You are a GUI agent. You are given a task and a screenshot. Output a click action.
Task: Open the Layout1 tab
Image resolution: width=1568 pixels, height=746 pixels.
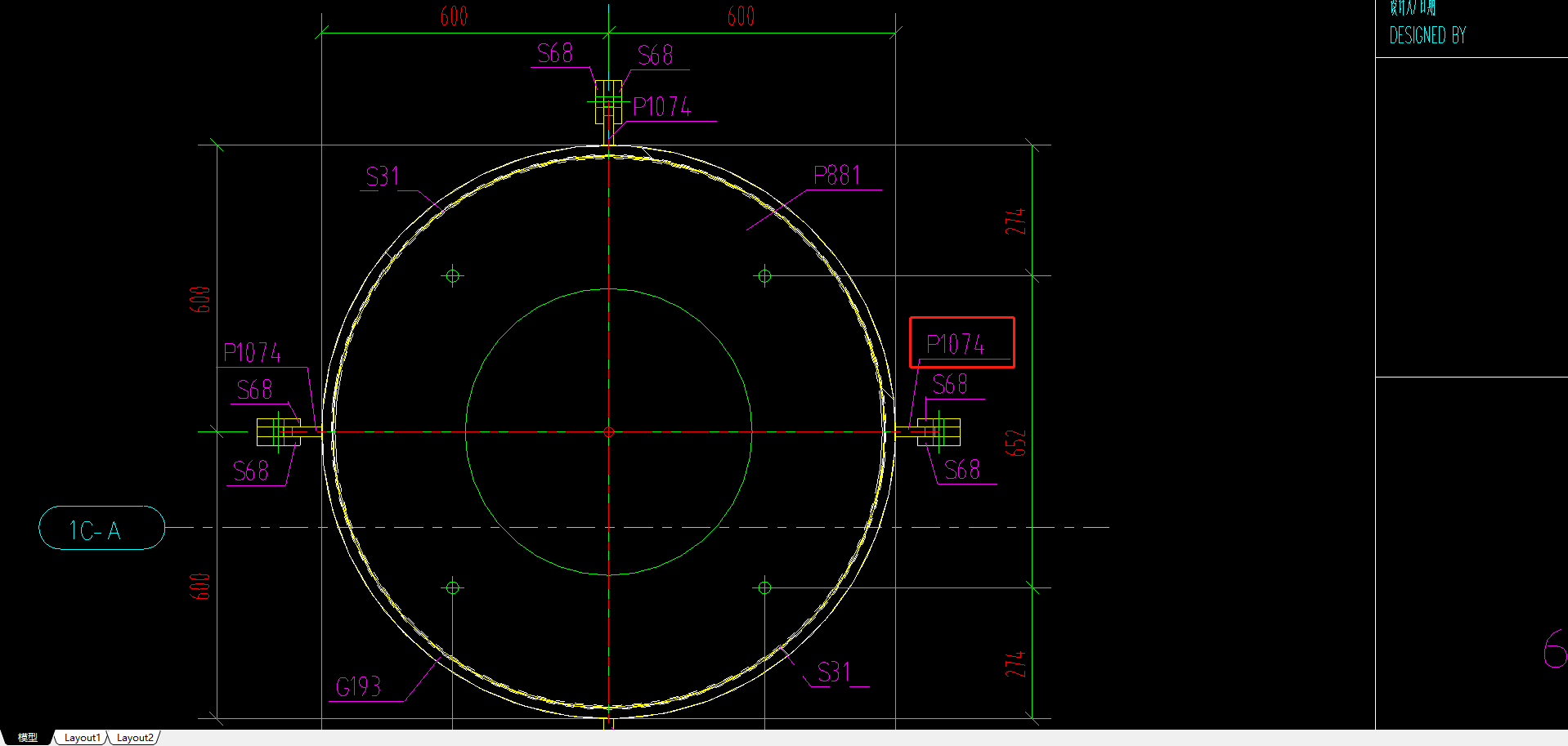pos(82,737)
